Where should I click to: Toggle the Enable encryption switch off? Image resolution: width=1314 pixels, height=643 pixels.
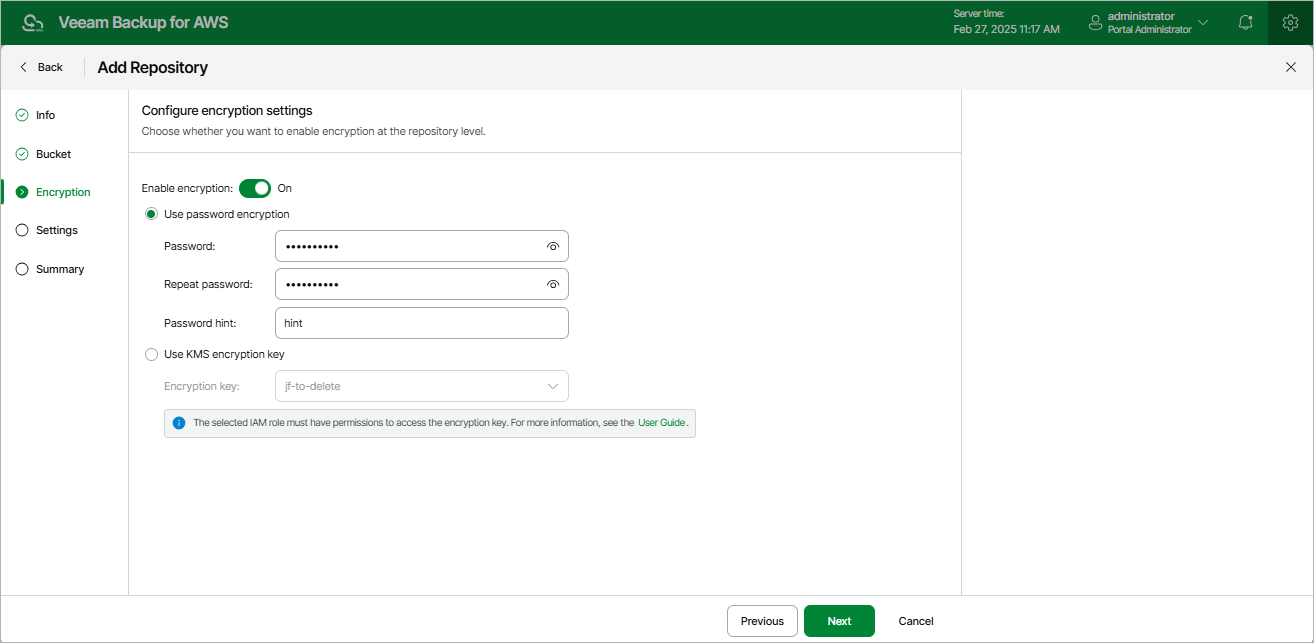255,188
